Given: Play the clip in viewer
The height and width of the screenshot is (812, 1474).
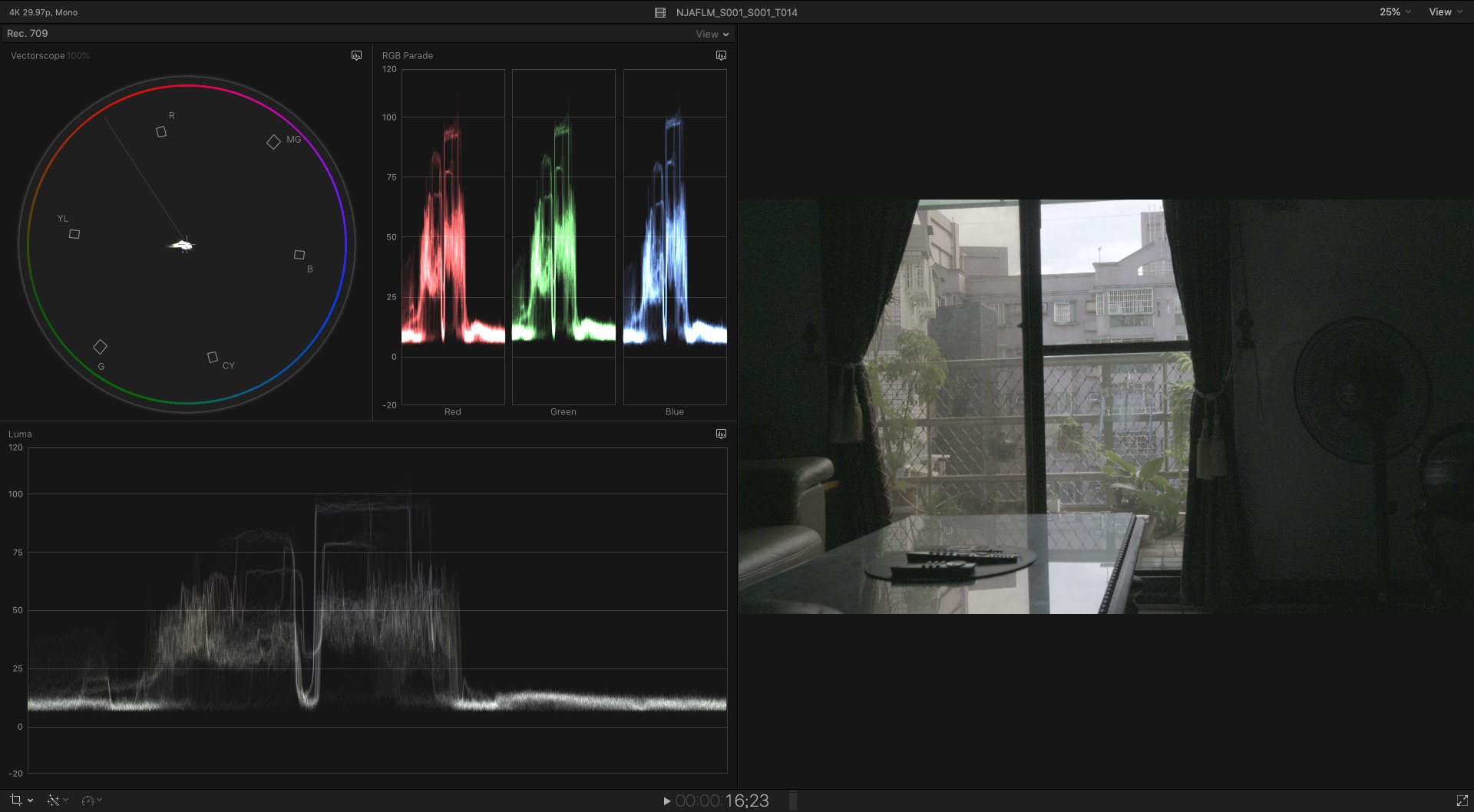Looking at the screenshot, I should (666, 800).
